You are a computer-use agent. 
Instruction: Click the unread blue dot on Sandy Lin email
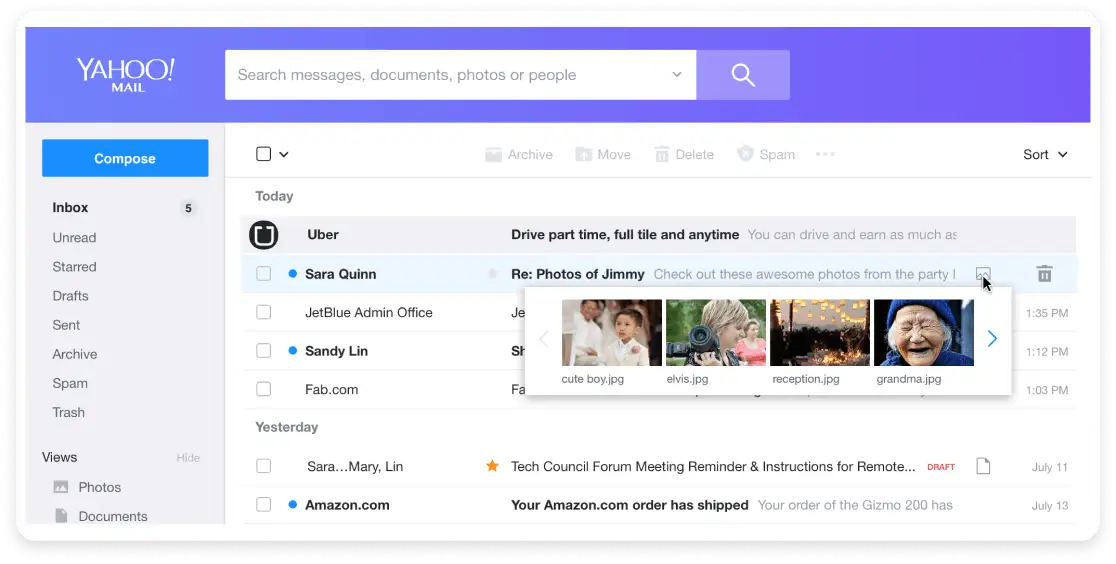[293, 350]
